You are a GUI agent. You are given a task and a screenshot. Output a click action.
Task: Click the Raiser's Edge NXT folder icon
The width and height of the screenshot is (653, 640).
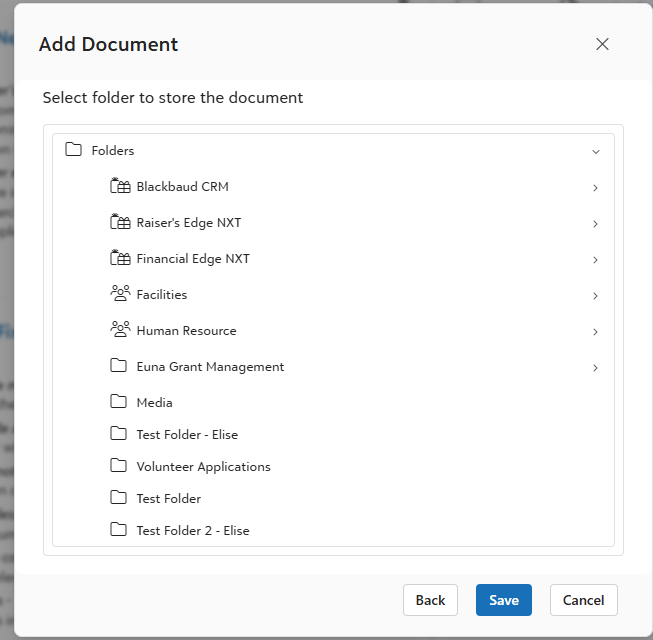pos(120,222)
